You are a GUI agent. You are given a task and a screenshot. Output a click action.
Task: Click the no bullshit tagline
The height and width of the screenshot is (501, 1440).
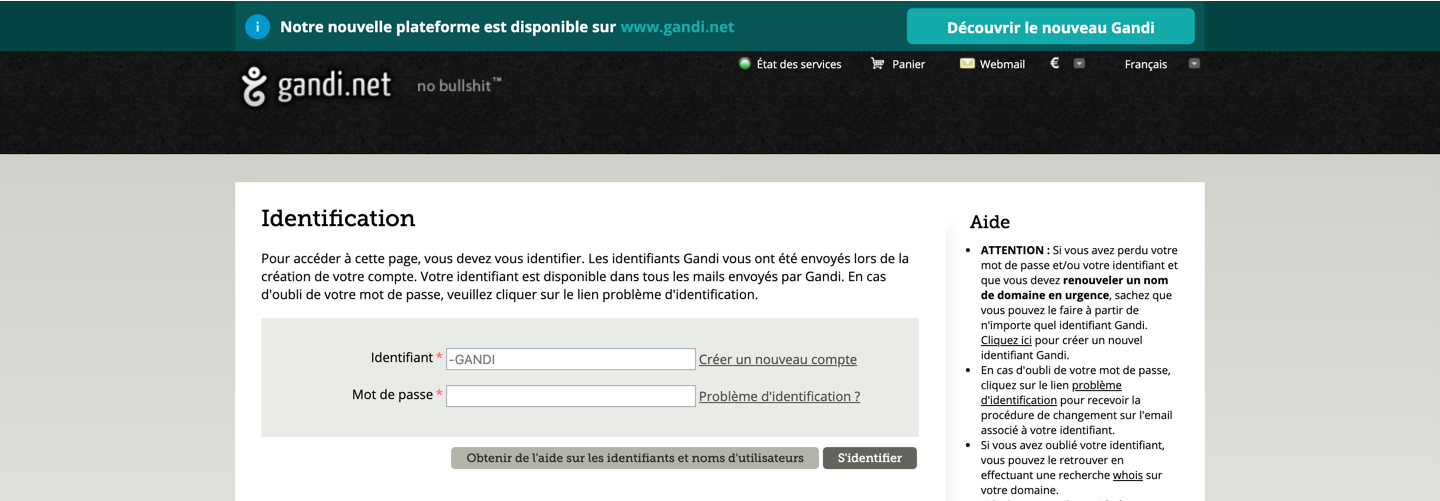459,86
